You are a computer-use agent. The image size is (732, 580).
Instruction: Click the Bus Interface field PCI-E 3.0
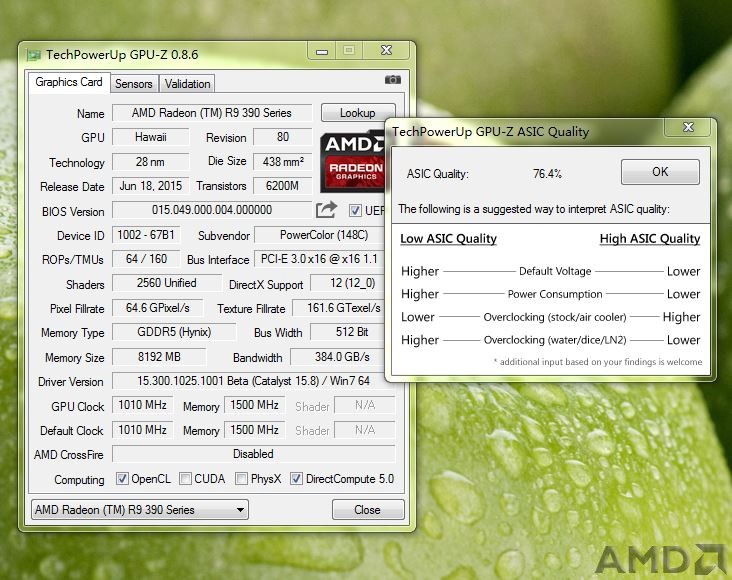click(319, 259)
